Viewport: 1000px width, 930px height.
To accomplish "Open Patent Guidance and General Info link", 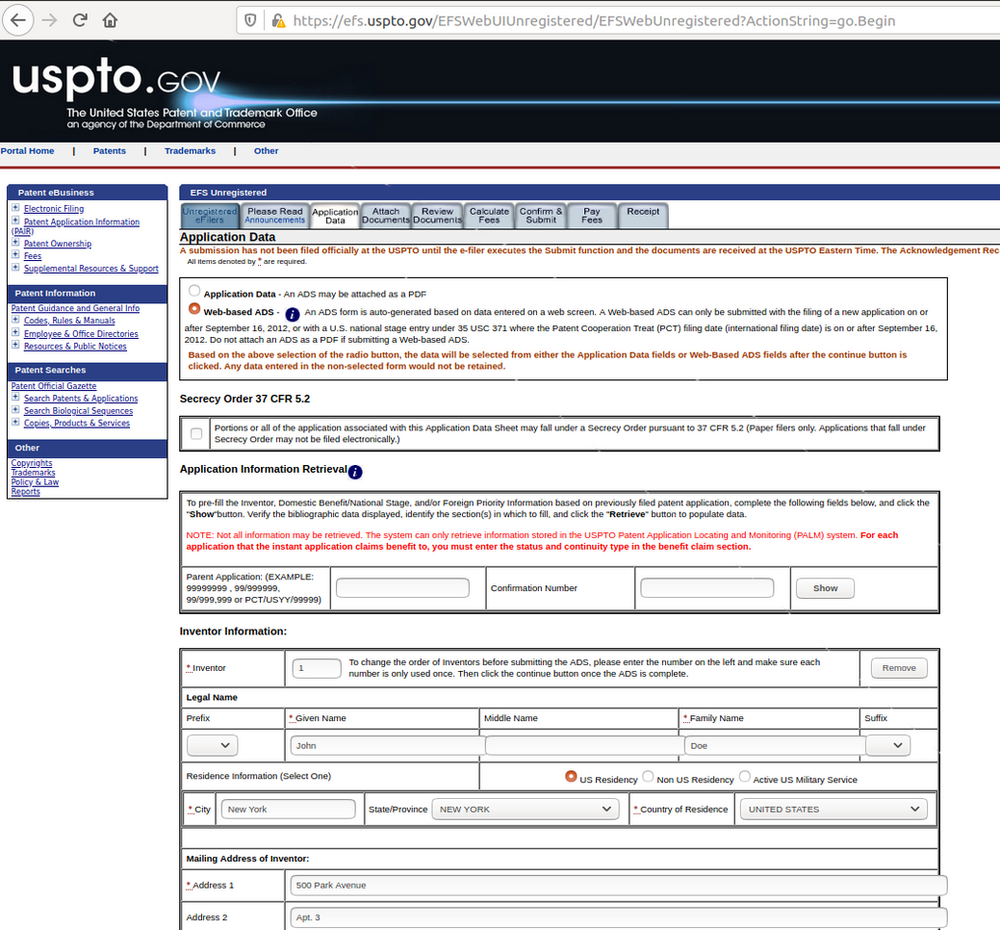I will (75, 308).
